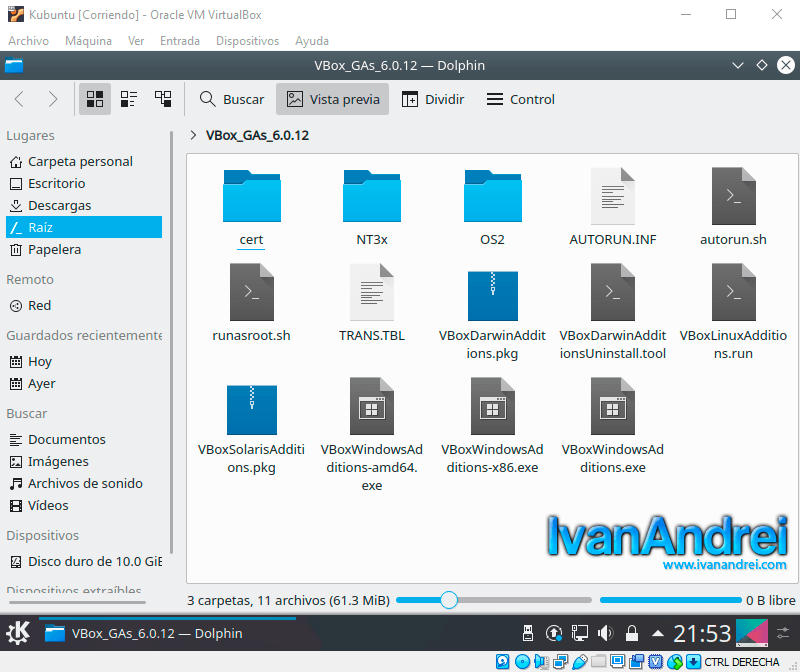The width and height of the screenshot is (800, 672).
Task: Select the AUTORUN.INF file
Action: (613, 209)
